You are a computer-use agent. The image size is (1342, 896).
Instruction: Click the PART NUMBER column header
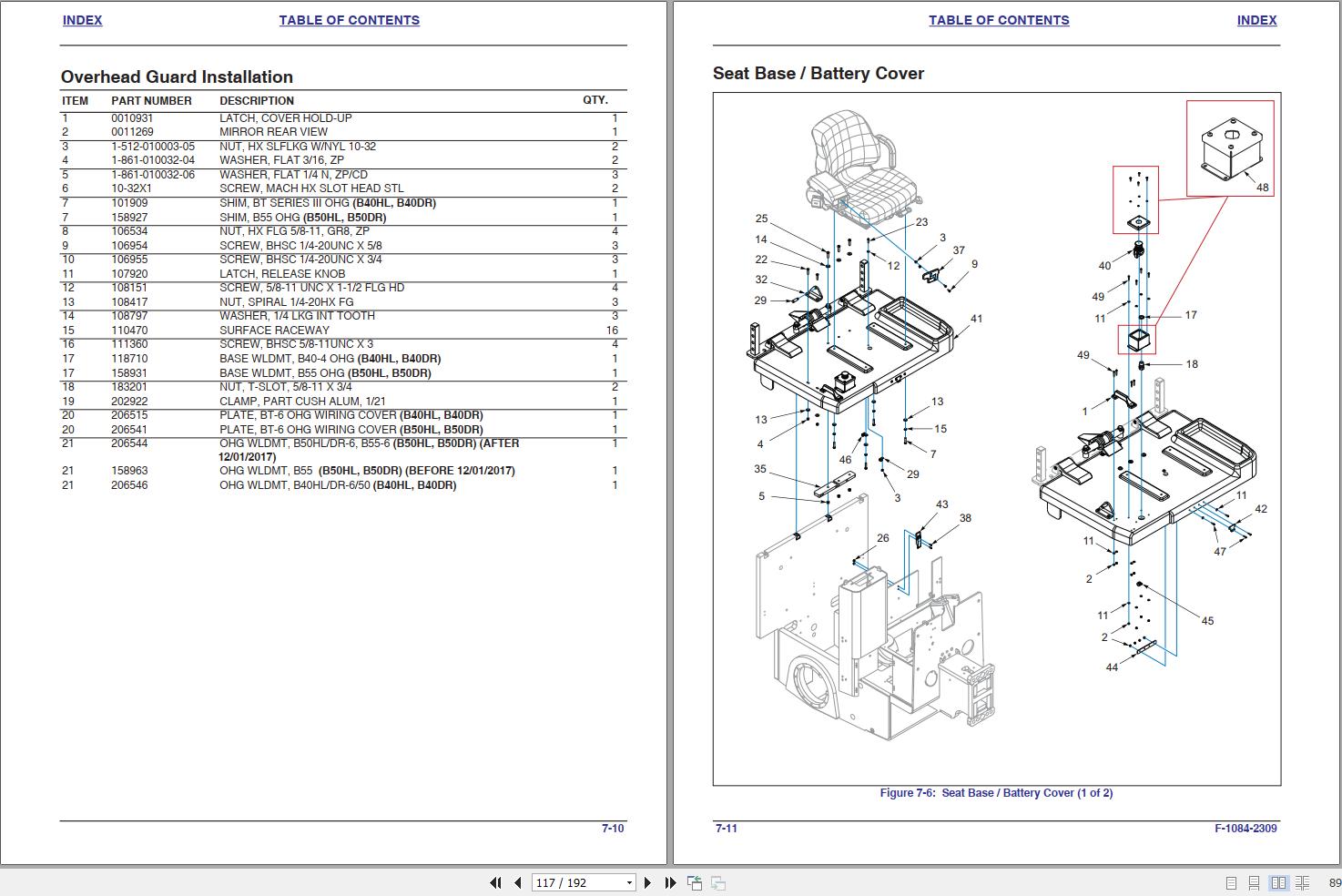click(x=151, y=101)
